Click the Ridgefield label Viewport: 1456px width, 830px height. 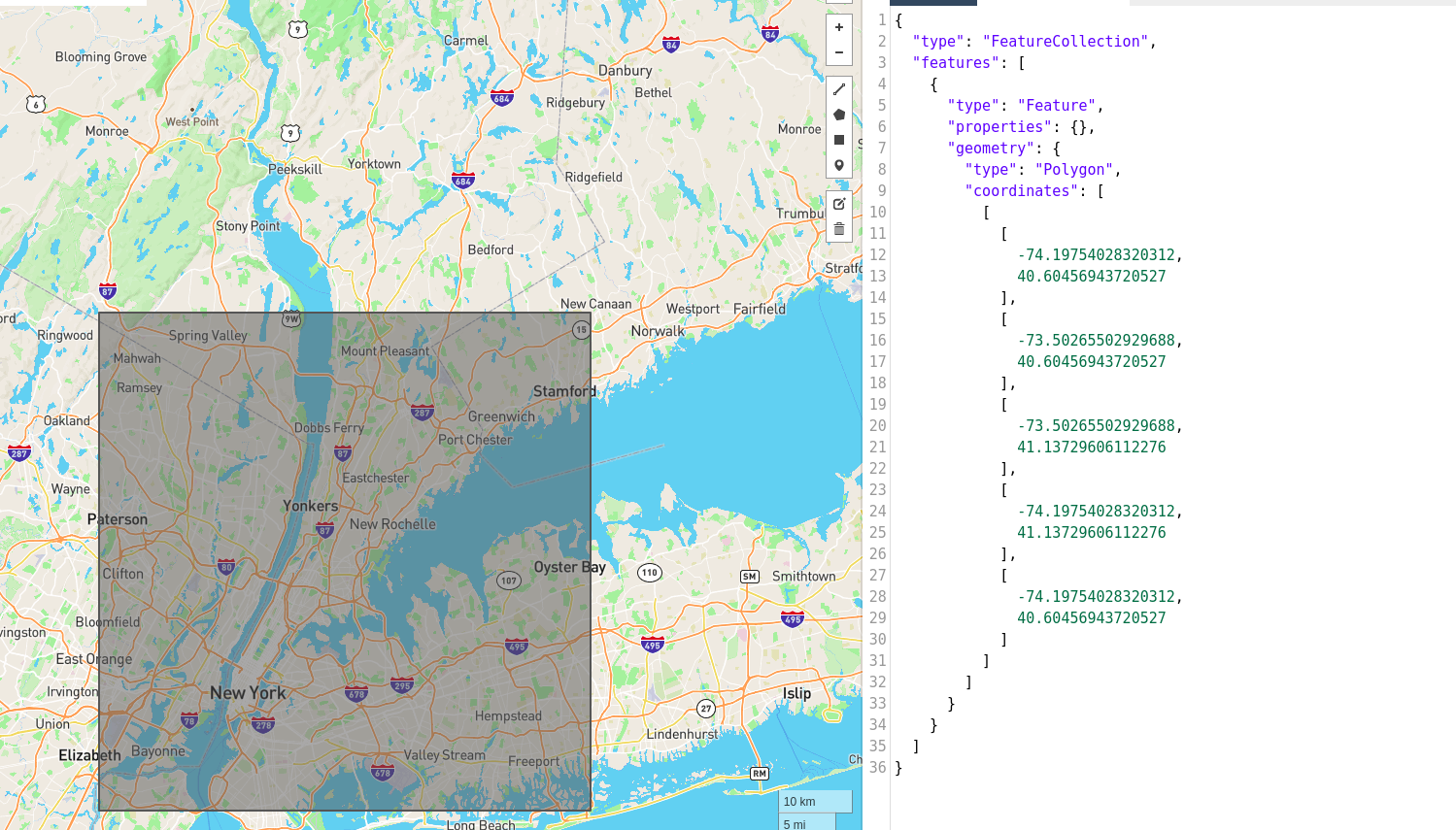point(593,178)
